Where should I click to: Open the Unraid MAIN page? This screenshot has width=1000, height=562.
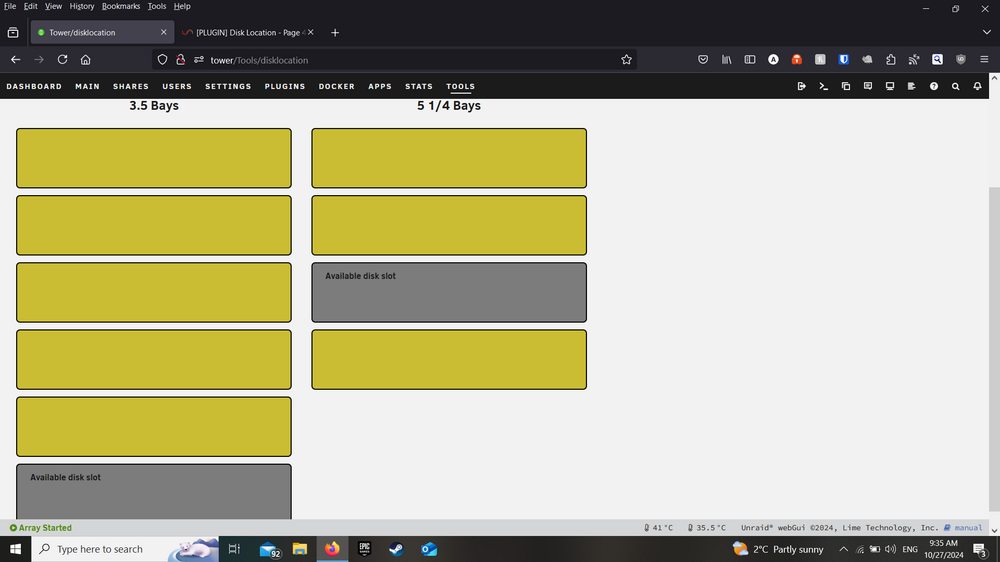point(87,86)
